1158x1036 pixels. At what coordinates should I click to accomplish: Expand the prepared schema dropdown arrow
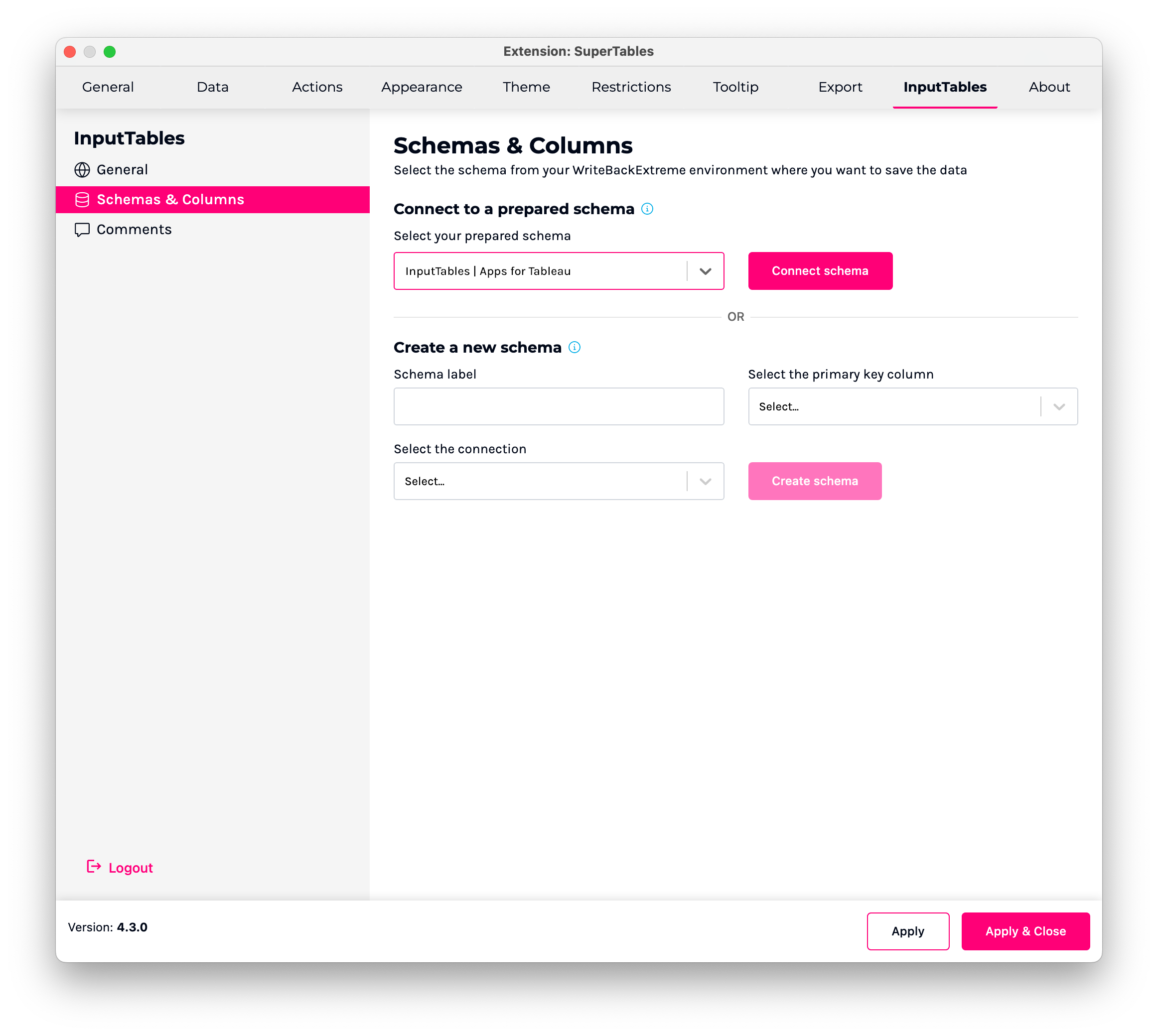705,271
